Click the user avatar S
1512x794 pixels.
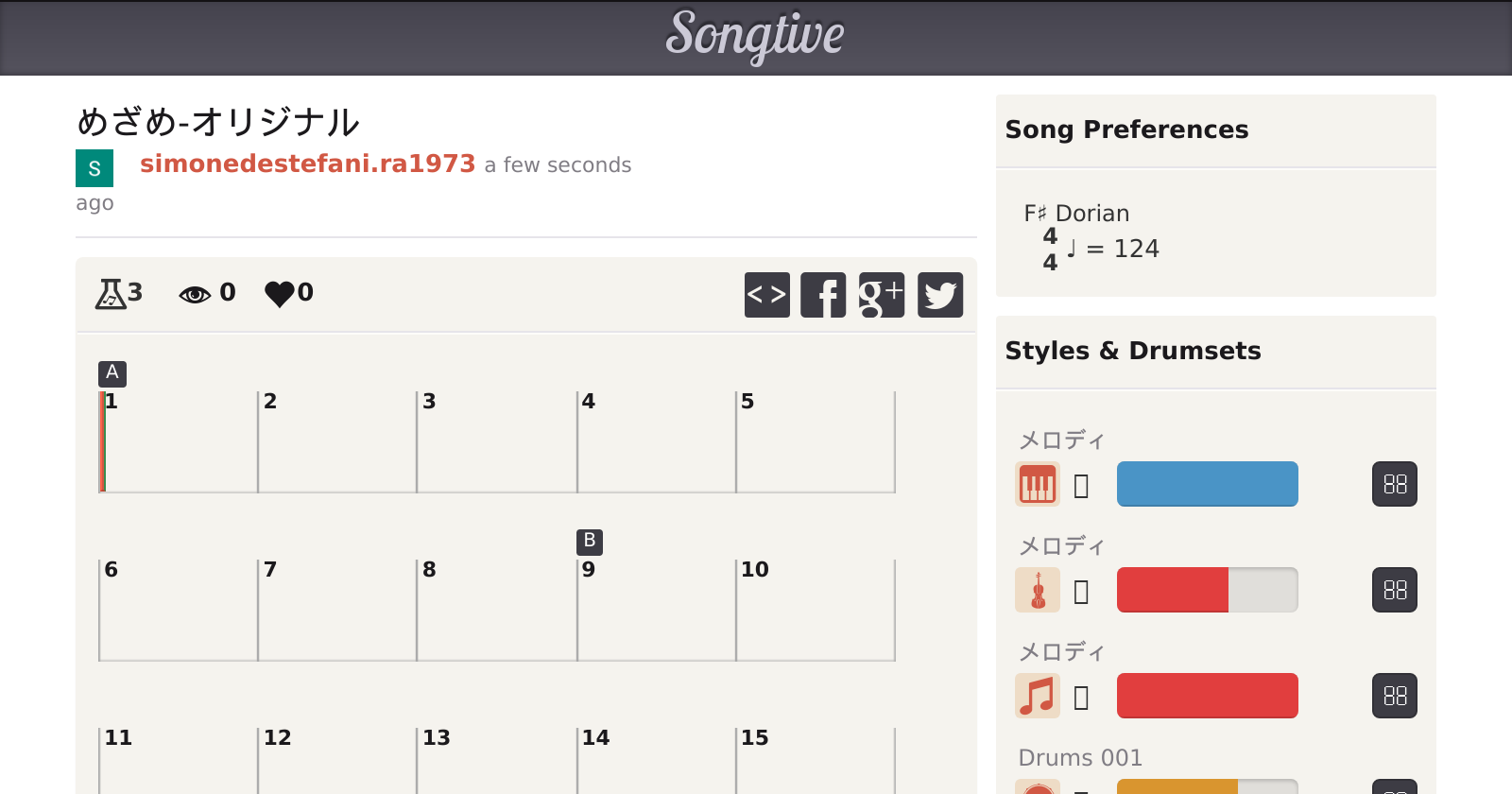pyautogui.click(x=94, y=168)
